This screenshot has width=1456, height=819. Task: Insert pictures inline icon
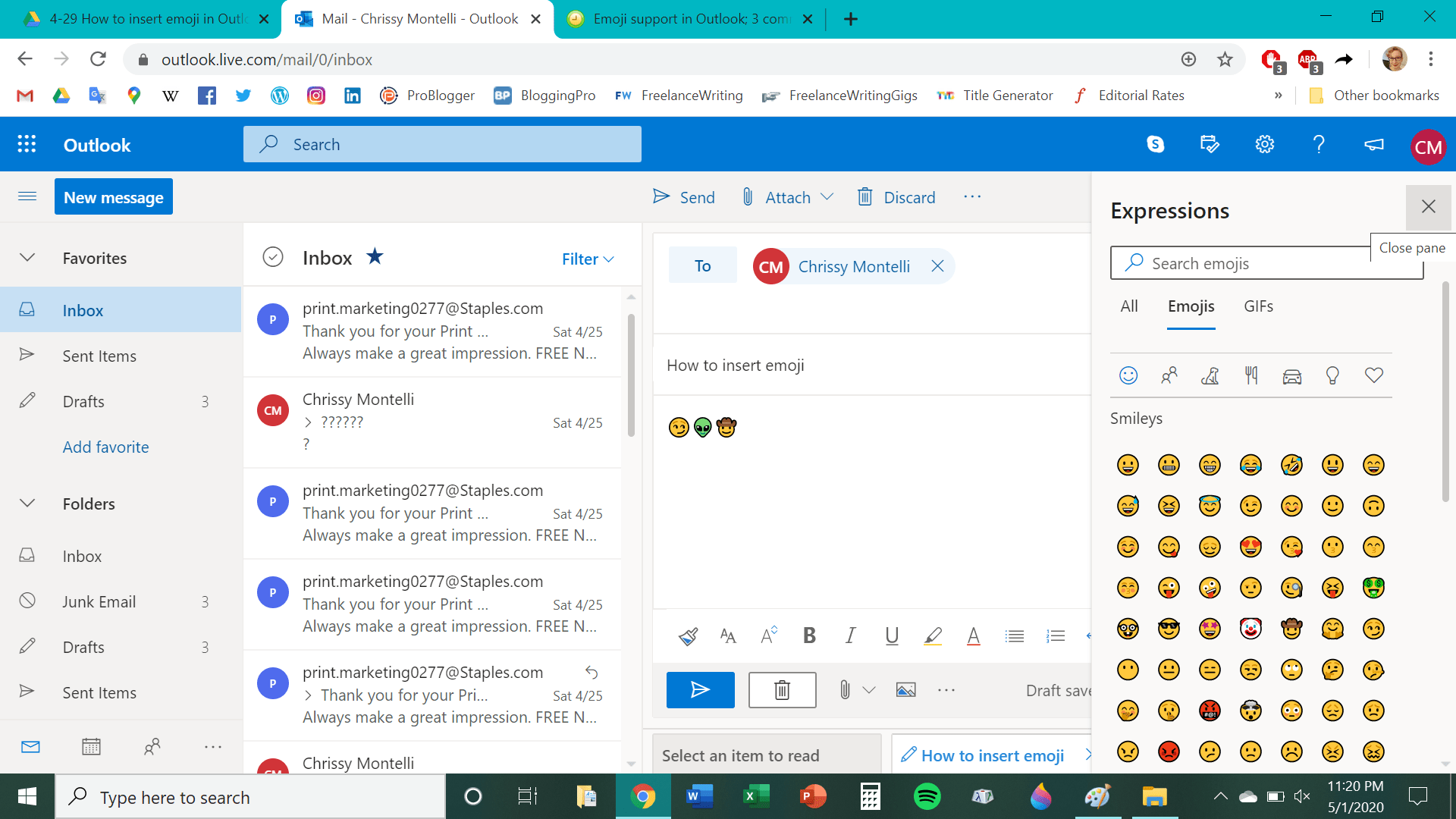905,690
